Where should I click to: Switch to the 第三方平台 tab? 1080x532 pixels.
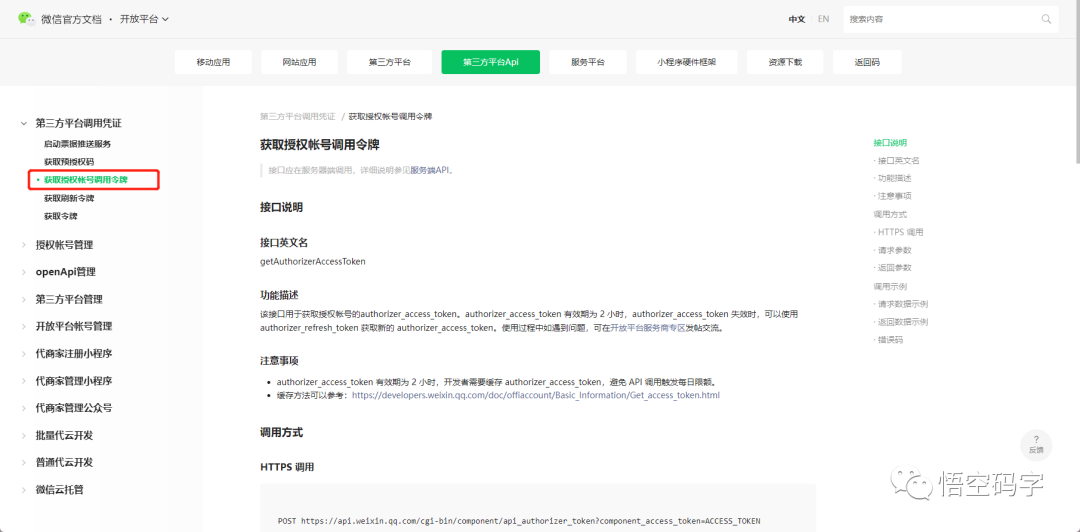[x=390, y=62]
